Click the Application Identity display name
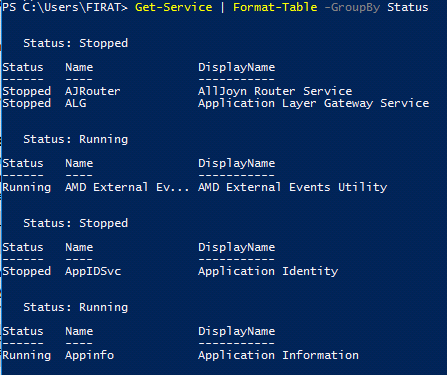Image resolution: width=447 pixels, height=375 pixels. pos(268,271)
